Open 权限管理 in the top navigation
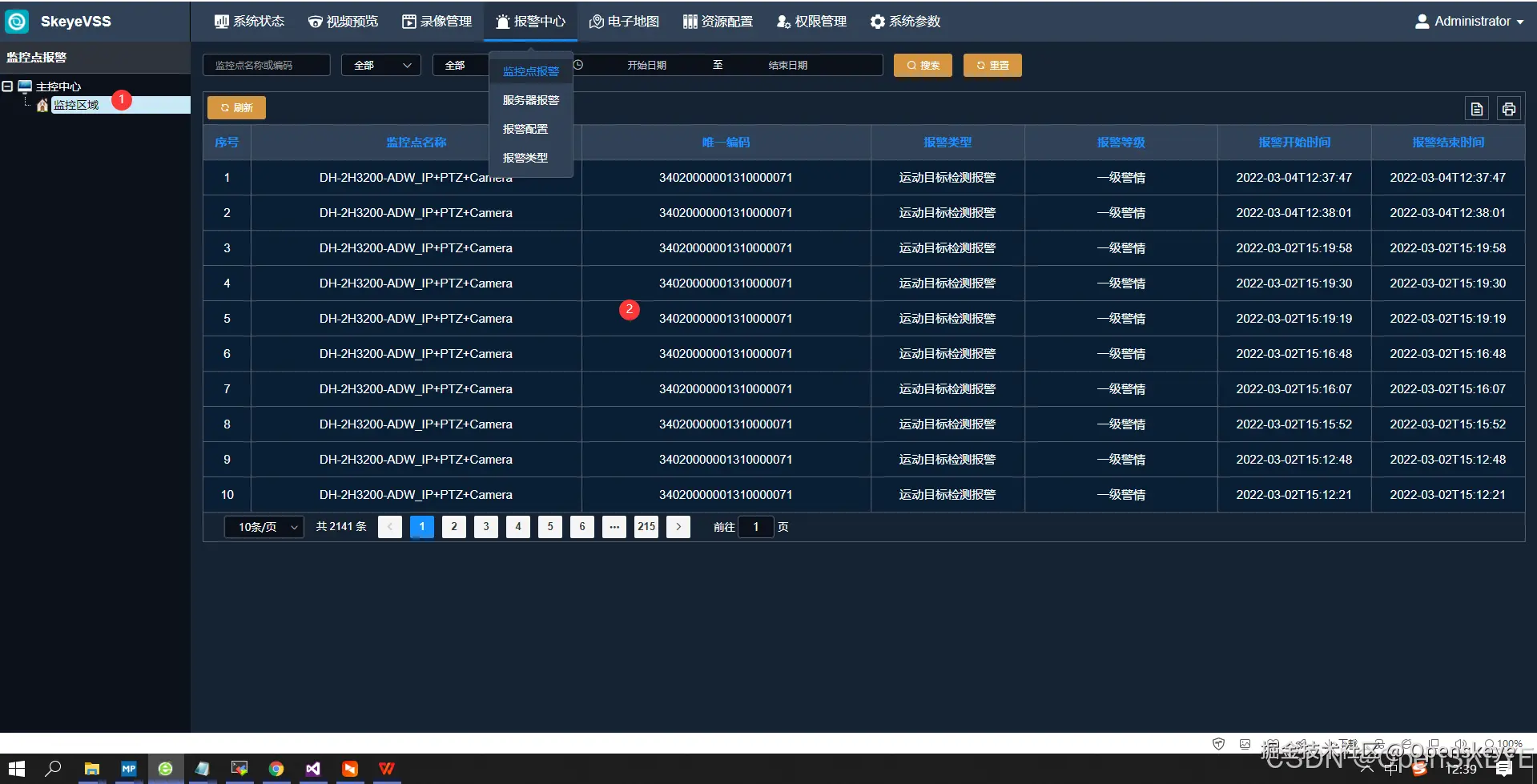Image resolution: width=1537 pixels, height=784 pixels. 811,22
